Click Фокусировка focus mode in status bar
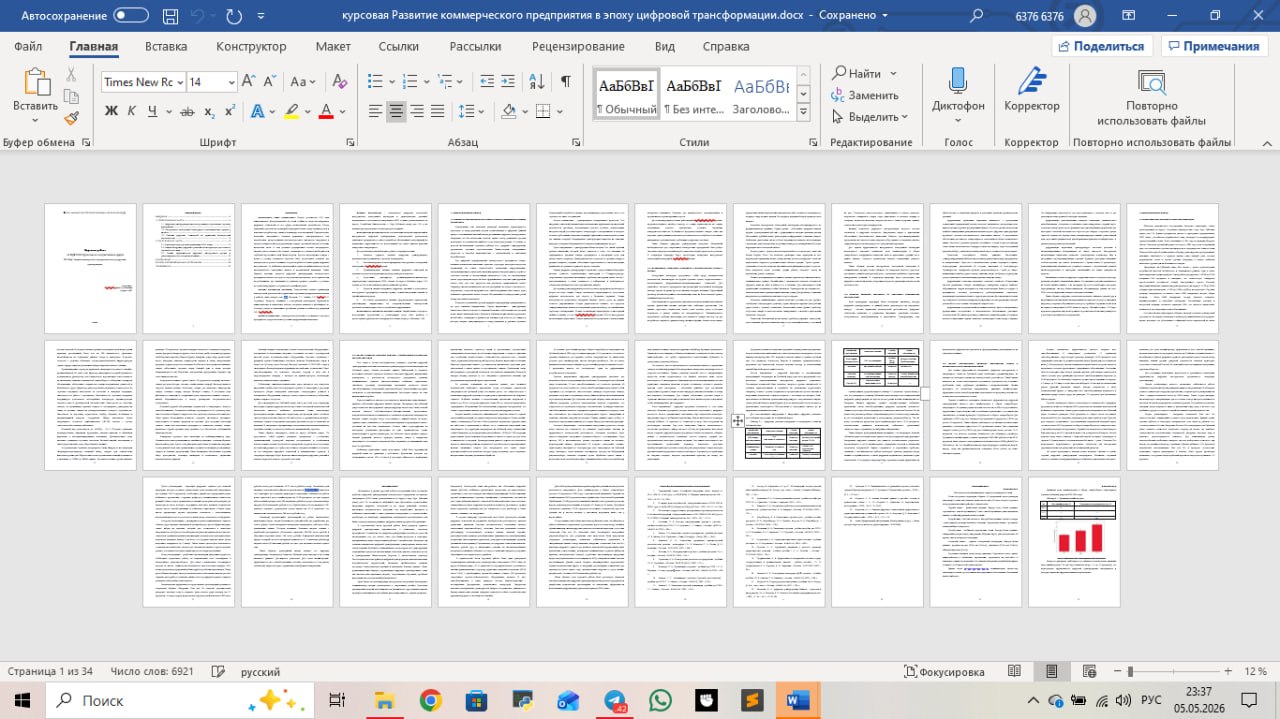 (944, 672)
